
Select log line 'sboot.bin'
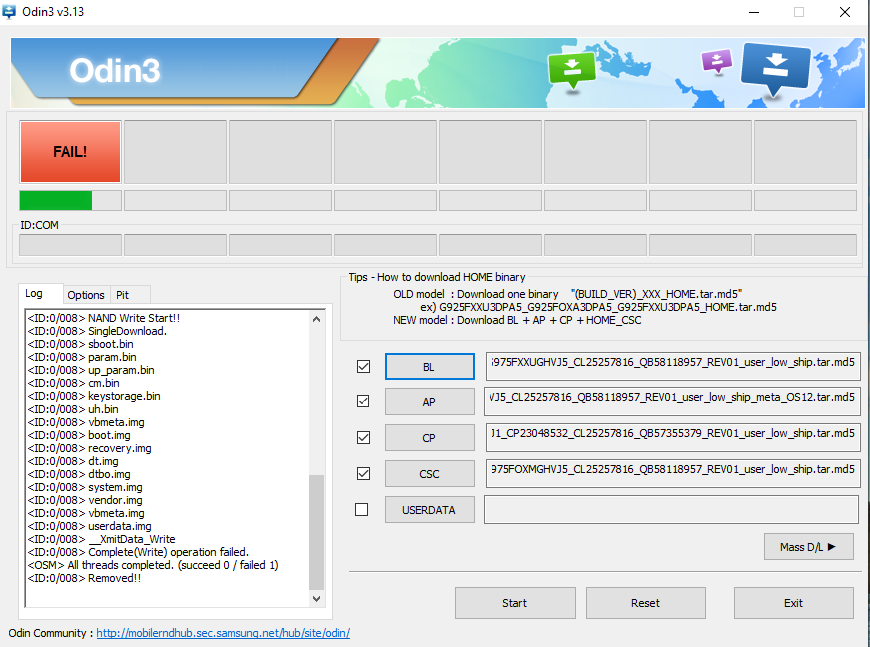[80, 344]
